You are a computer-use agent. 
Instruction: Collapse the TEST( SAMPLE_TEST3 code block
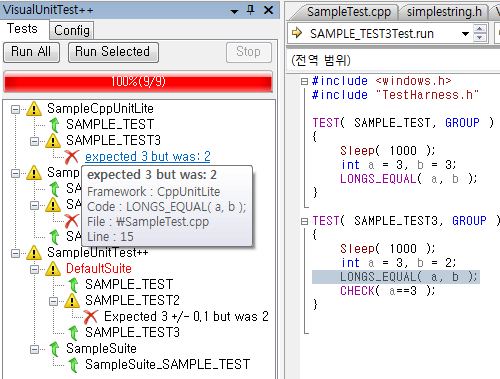coord(304,221)
